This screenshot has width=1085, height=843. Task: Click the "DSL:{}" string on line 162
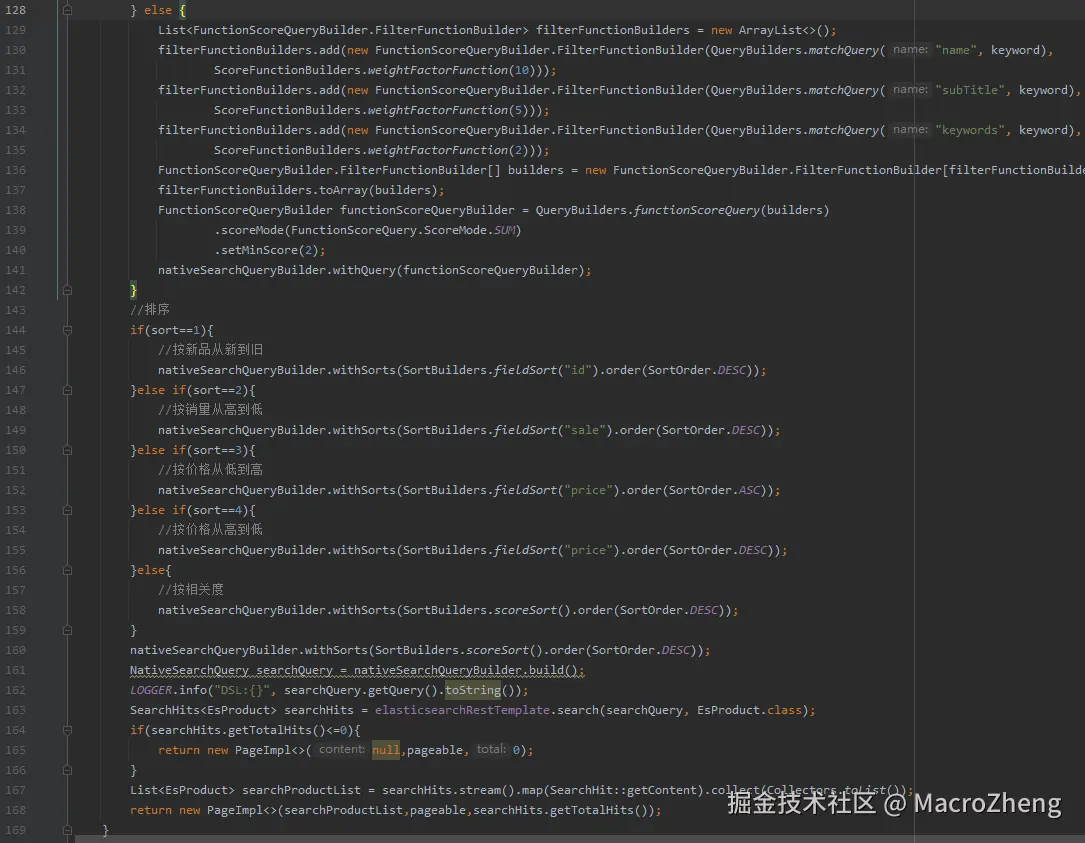241,690
